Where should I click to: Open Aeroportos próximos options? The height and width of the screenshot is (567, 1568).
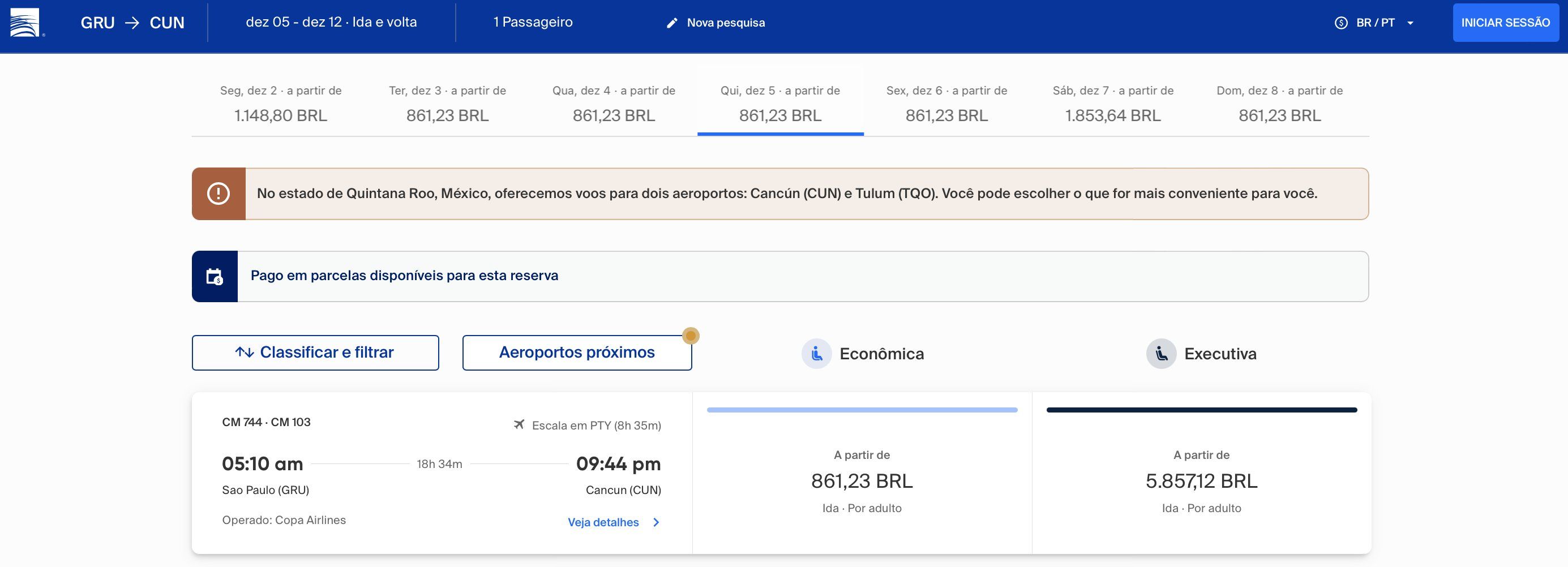click(x=577, y=353)
